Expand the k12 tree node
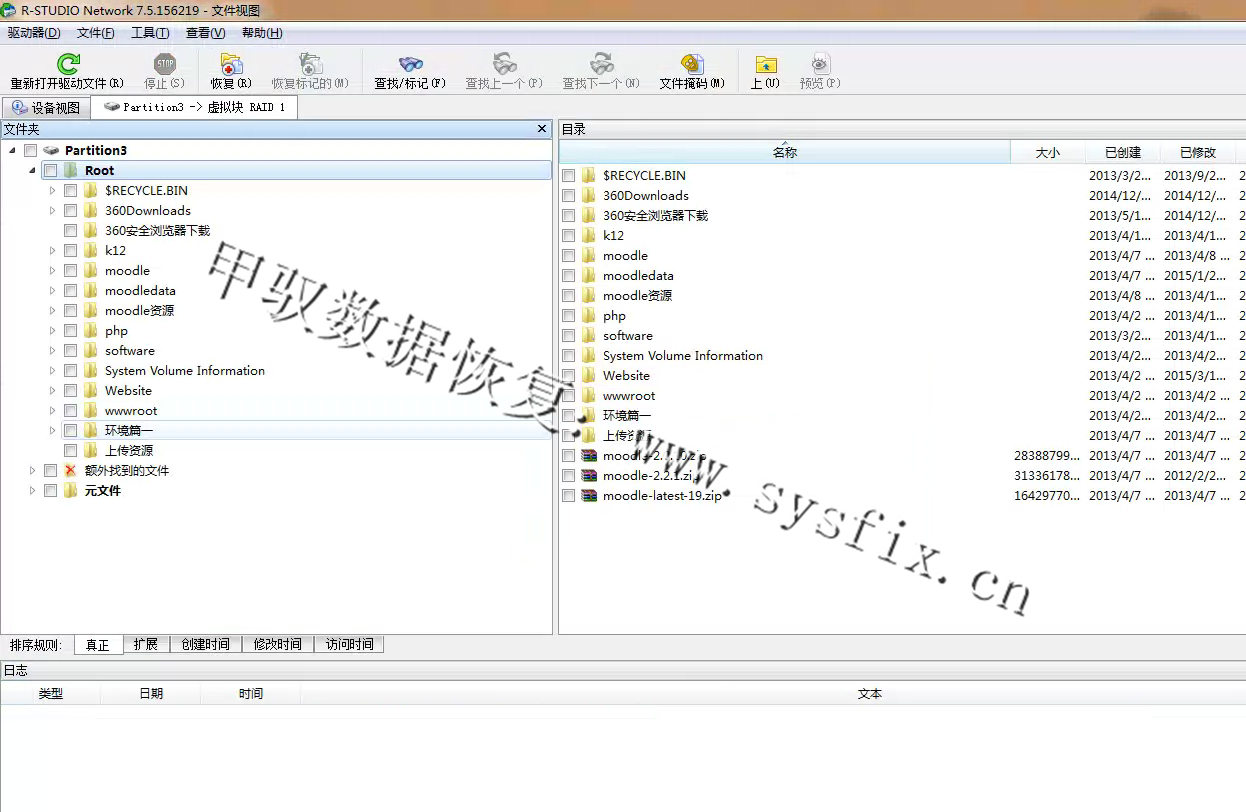The height and width of the screenshot is (812, 1246). point(52,250)
